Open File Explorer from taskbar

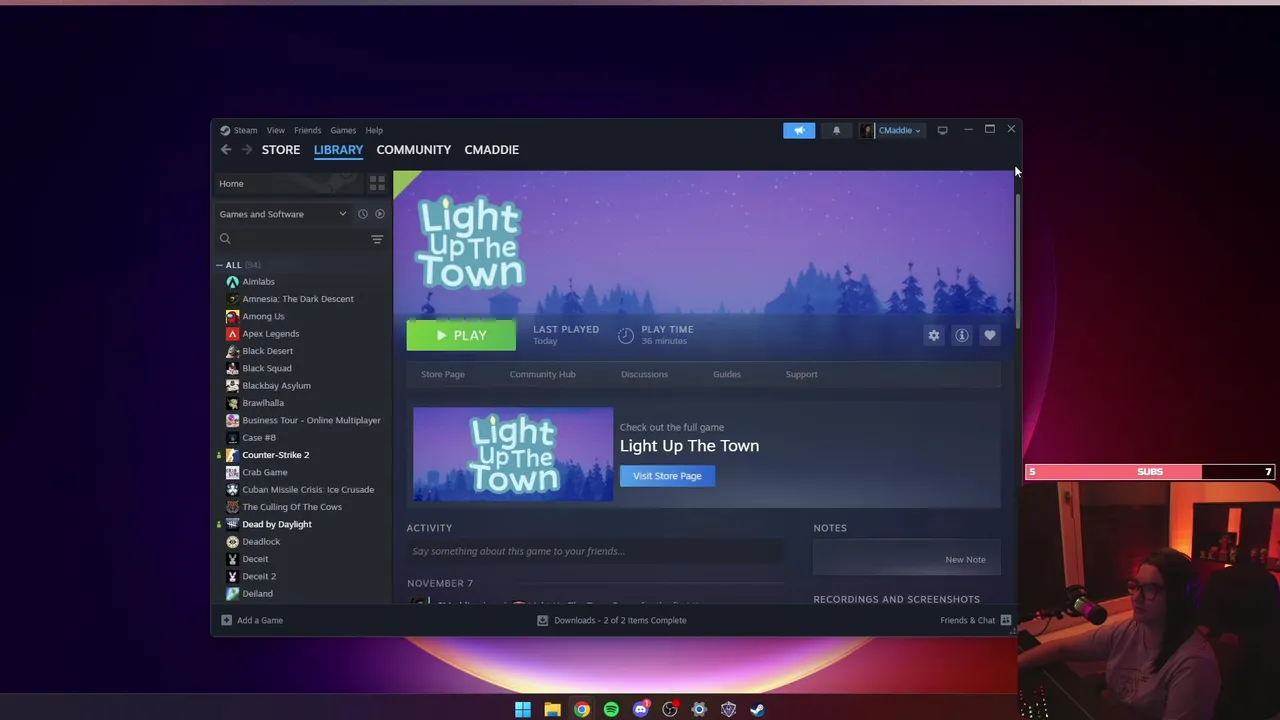552,709
